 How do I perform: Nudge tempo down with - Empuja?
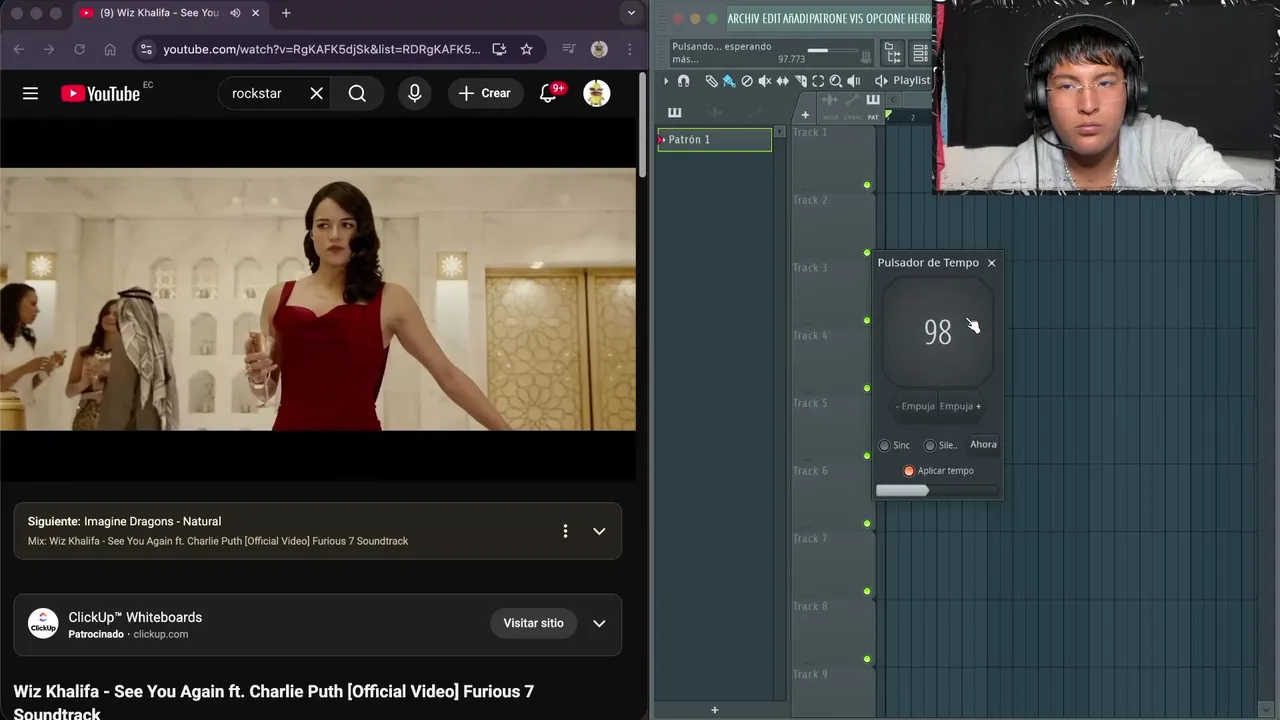click(x=915, y=406)
